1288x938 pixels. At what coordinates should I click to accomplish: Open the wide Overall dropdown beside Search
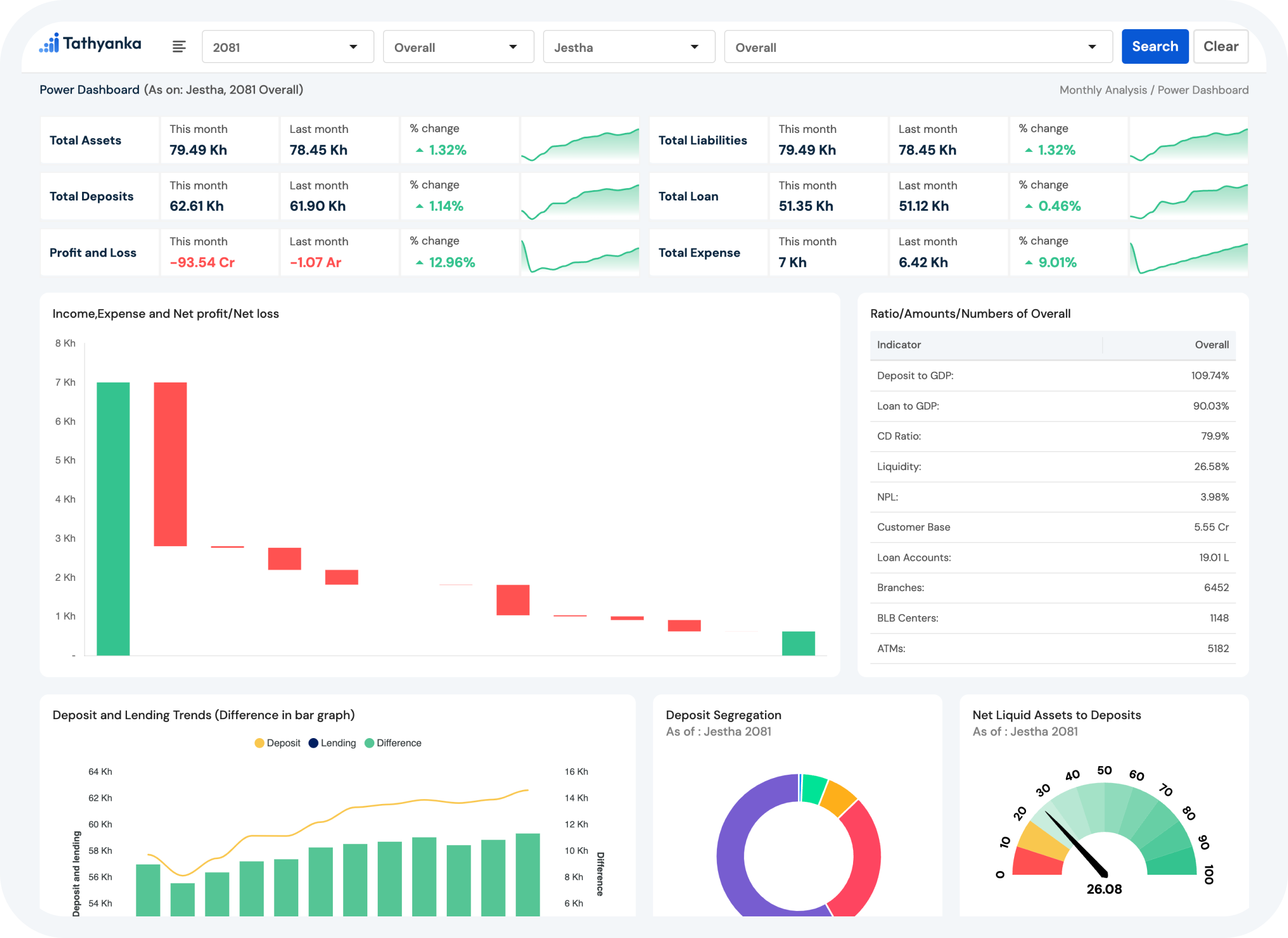point(918,47)
